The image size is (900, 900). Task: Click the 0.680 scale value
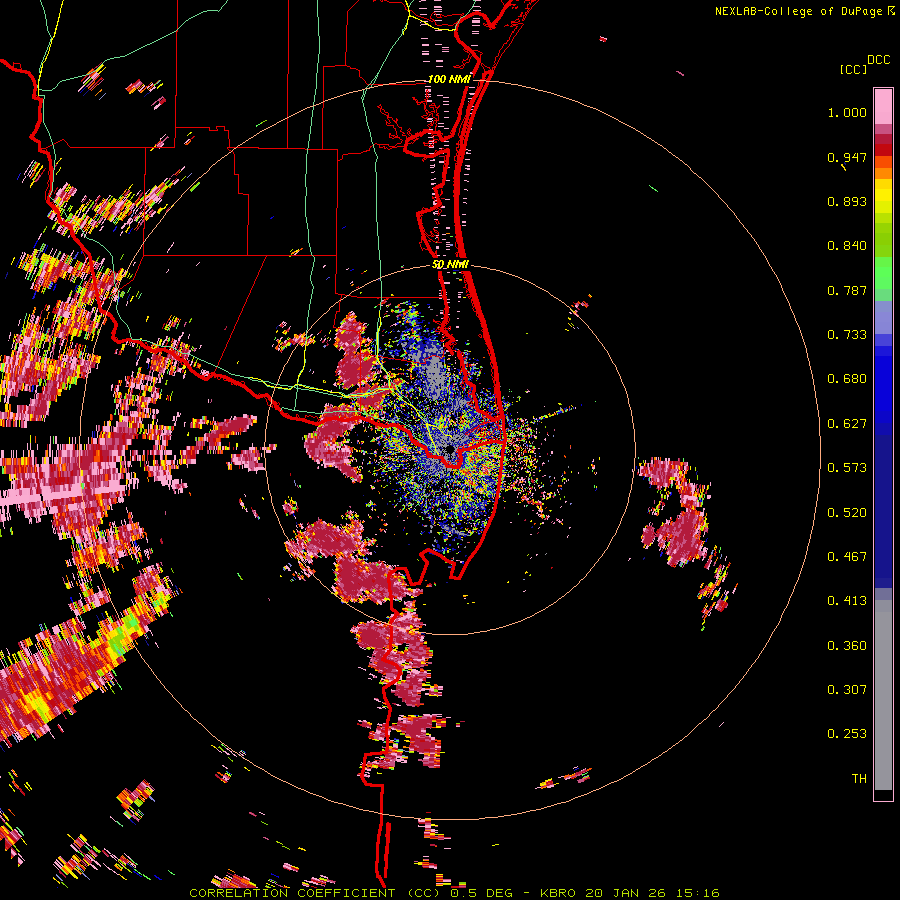click(847, 379)
